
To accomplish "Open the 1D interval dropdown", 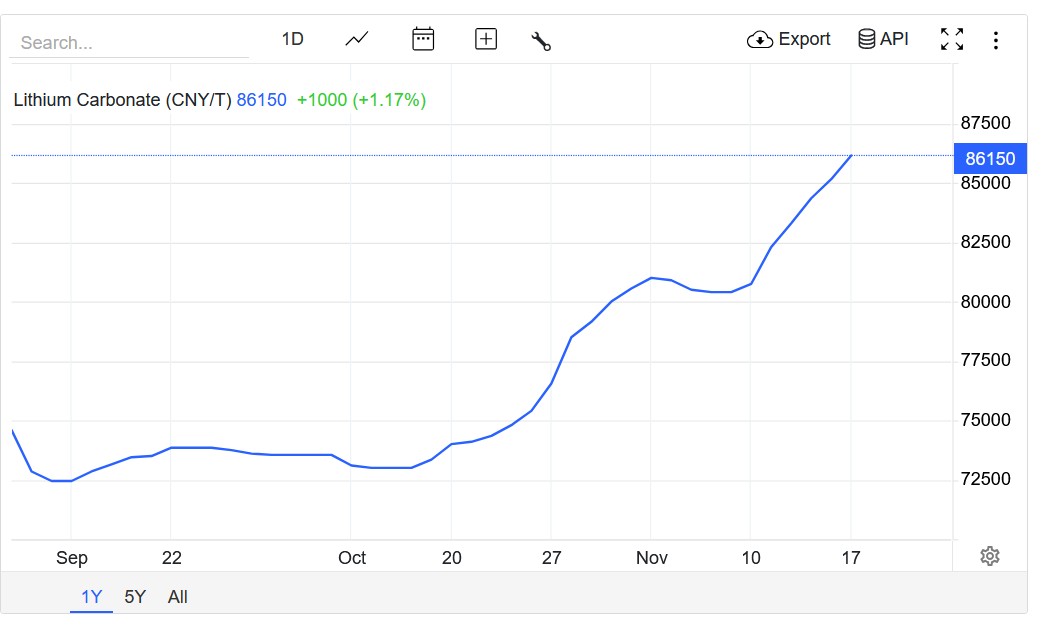I will click(x=292, y=40).
